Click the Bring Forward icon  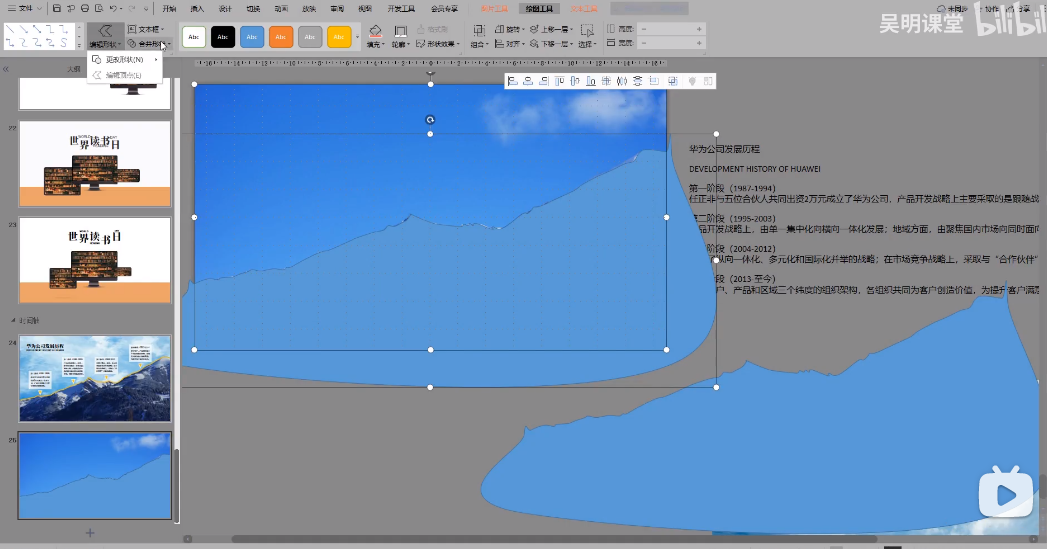click(534, 29)
